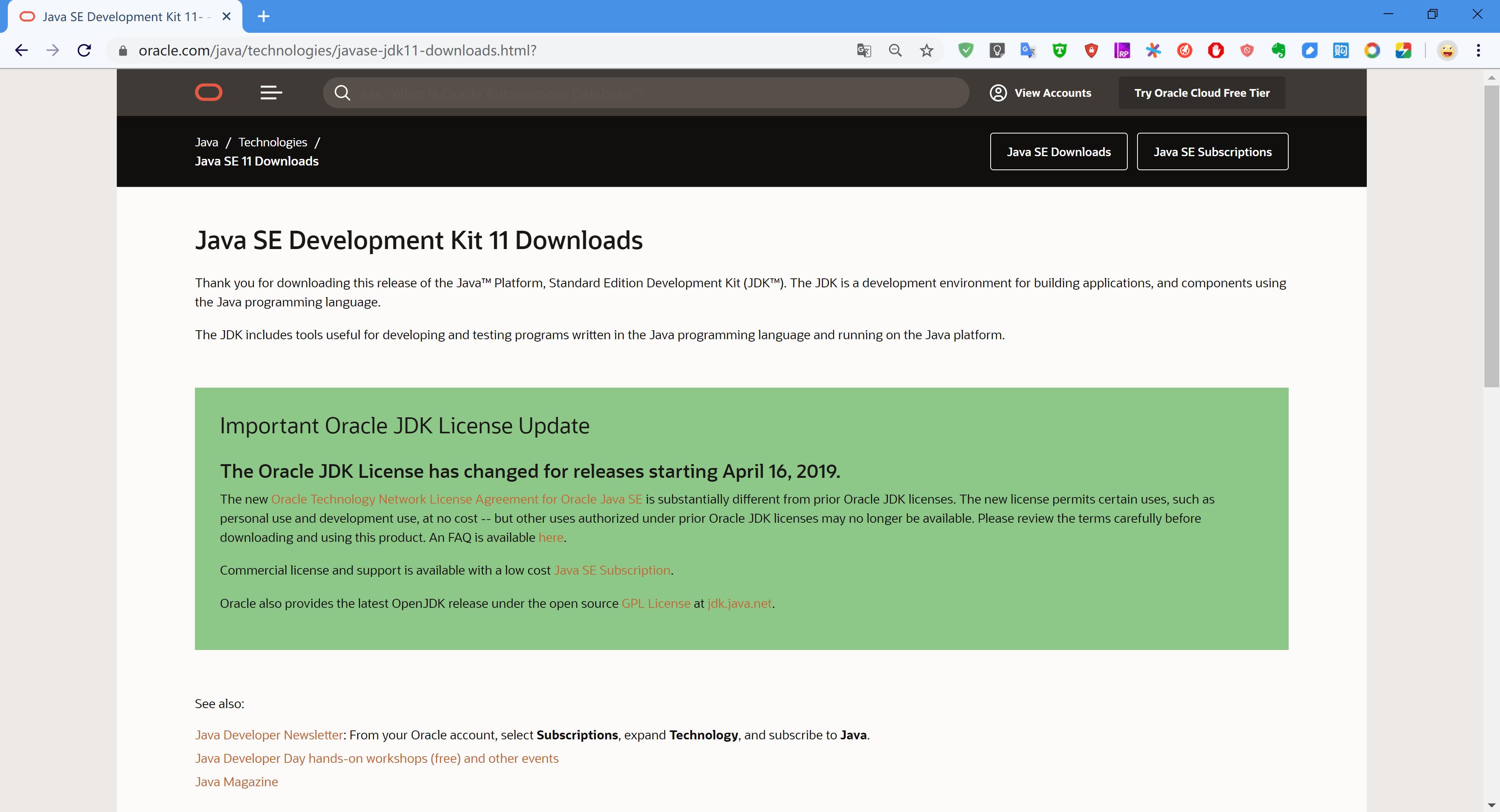The height and width of the screenshot is (812, 1500).
Task: Open the Chrome profile avatar
Action: tap(1447, 51)
